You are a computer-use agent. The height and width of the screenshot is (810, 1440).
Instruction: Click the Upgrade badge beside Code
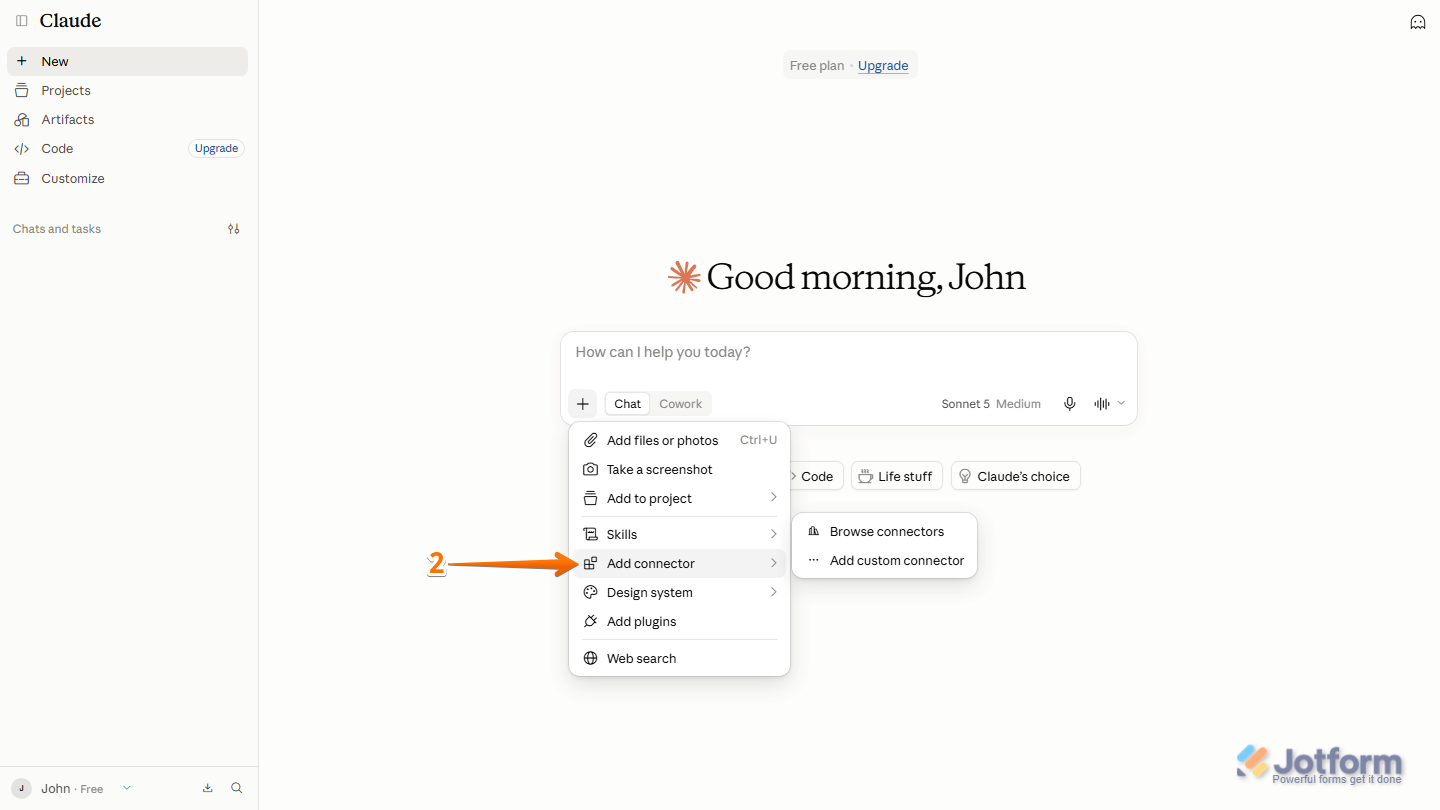click(x=216, y=148)
